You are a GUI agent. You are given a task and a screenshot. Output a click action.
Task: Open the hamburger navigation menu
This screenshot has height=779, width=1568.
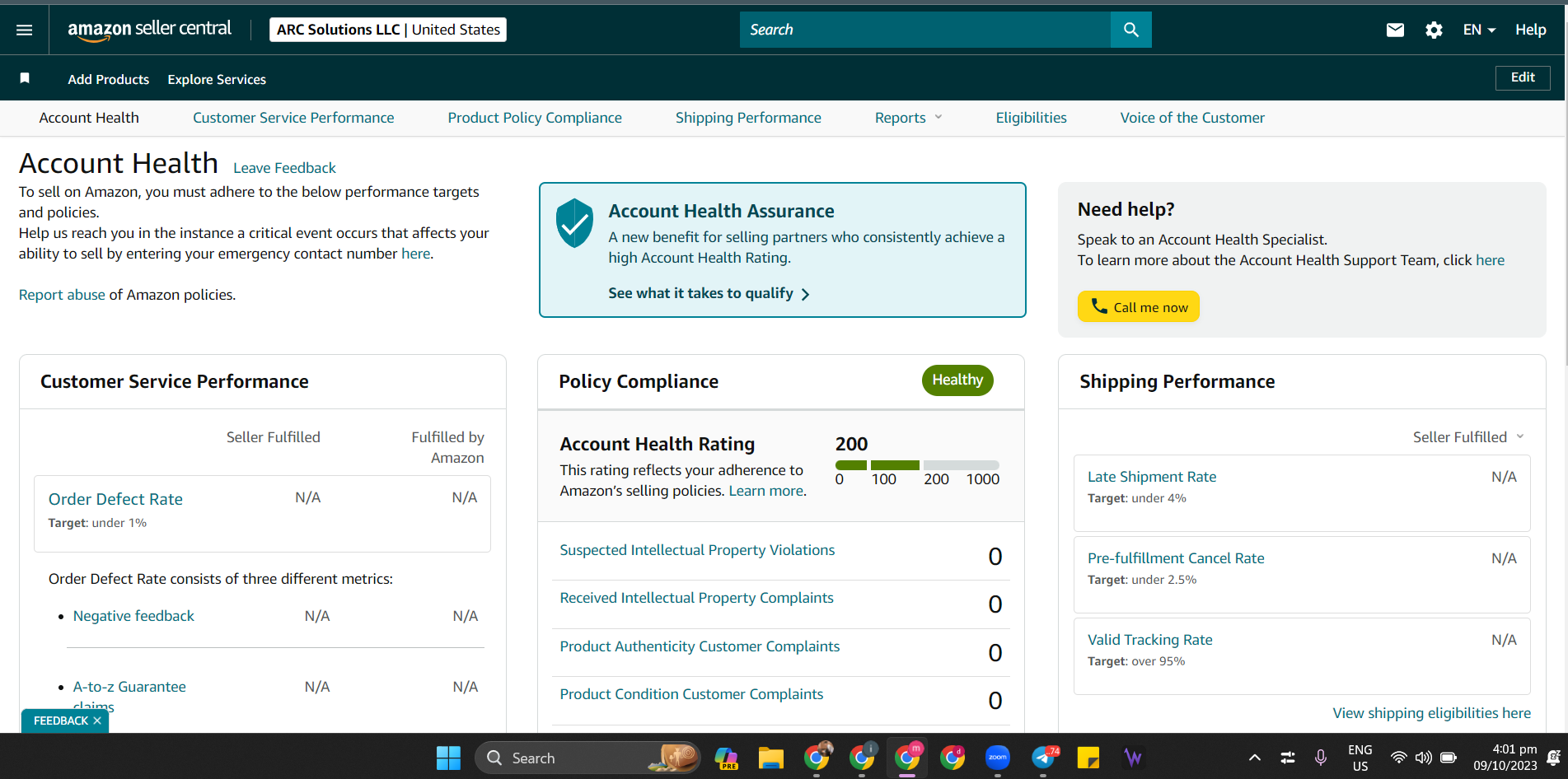pyautogui.click(x=25, y=30)
